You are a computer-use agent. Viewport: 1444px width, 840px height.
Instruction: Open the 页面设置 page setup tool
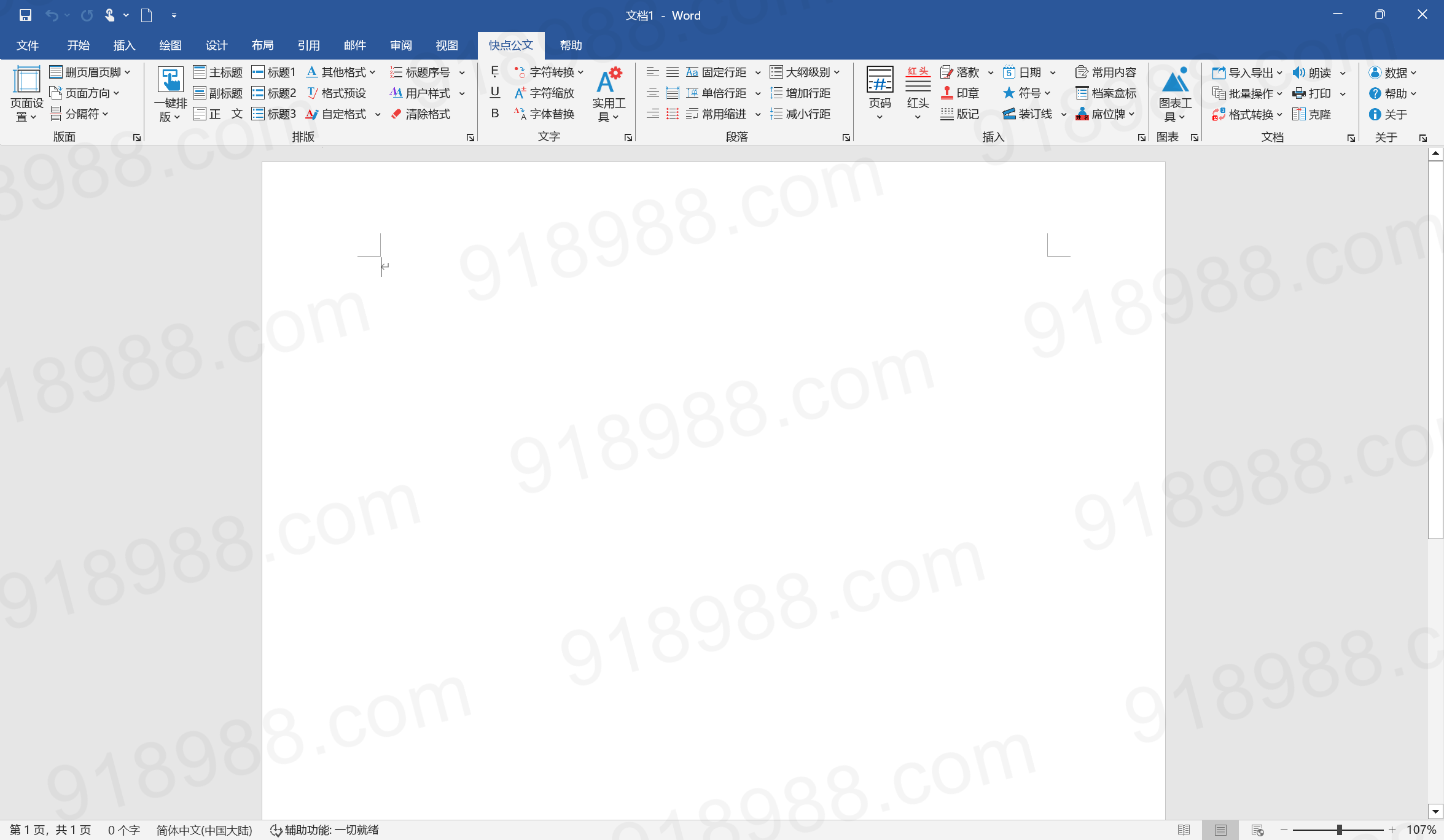pyautogui.click(x=26, y=94)
